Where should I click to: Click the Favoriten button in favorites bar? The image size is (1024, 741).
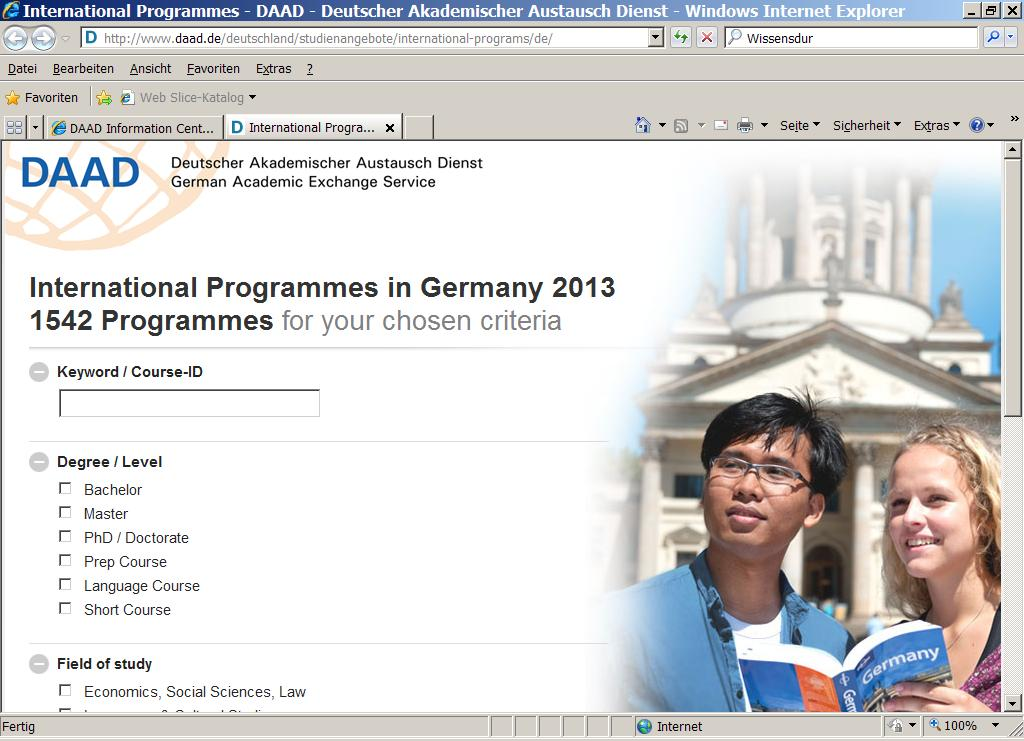(42, 98)
